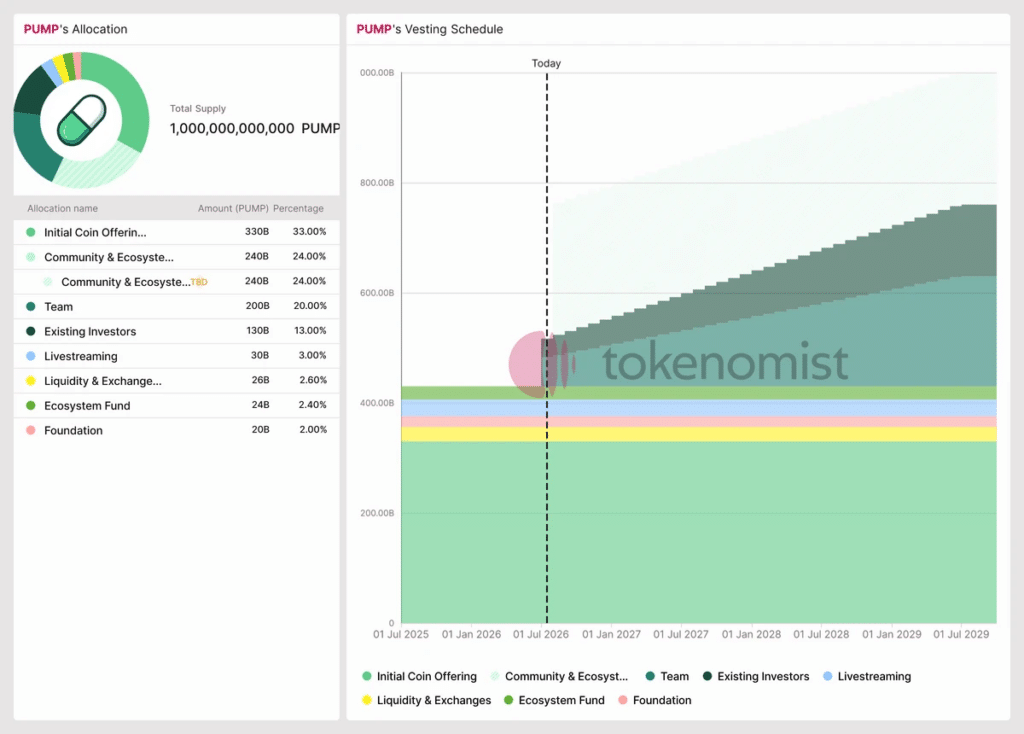Click the Allocation name column header
Viewport: 1024px width, 734px height.
(63, 208)
